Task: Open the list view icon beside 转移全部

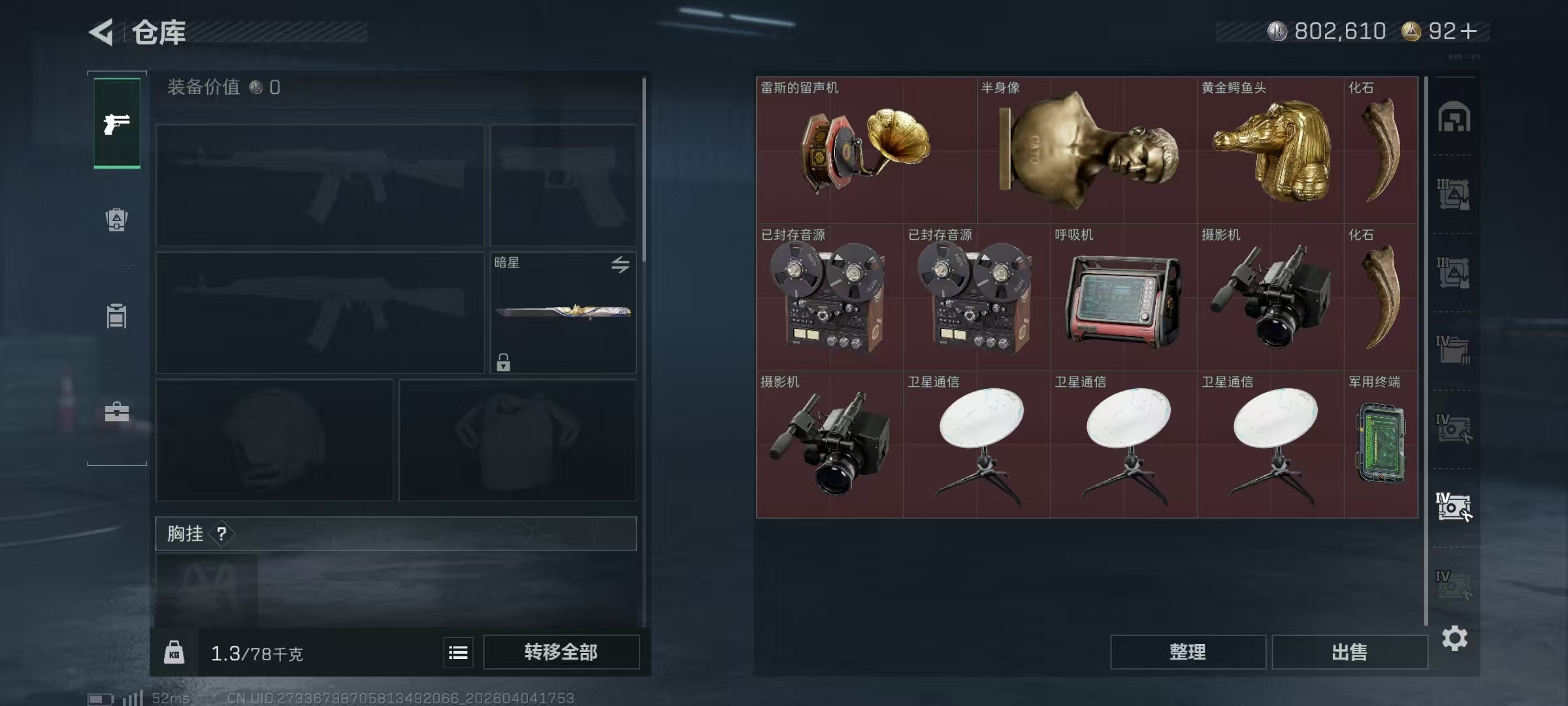Action: [x=458, y=652]
